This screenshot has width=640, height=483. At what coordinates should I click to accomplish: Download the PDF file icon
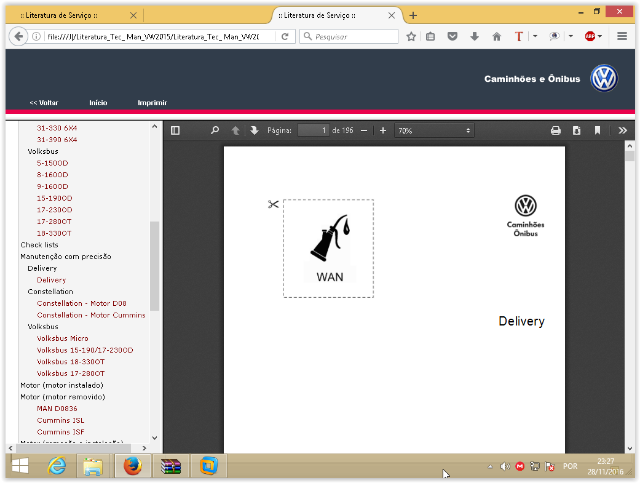(x=576, y=131)
